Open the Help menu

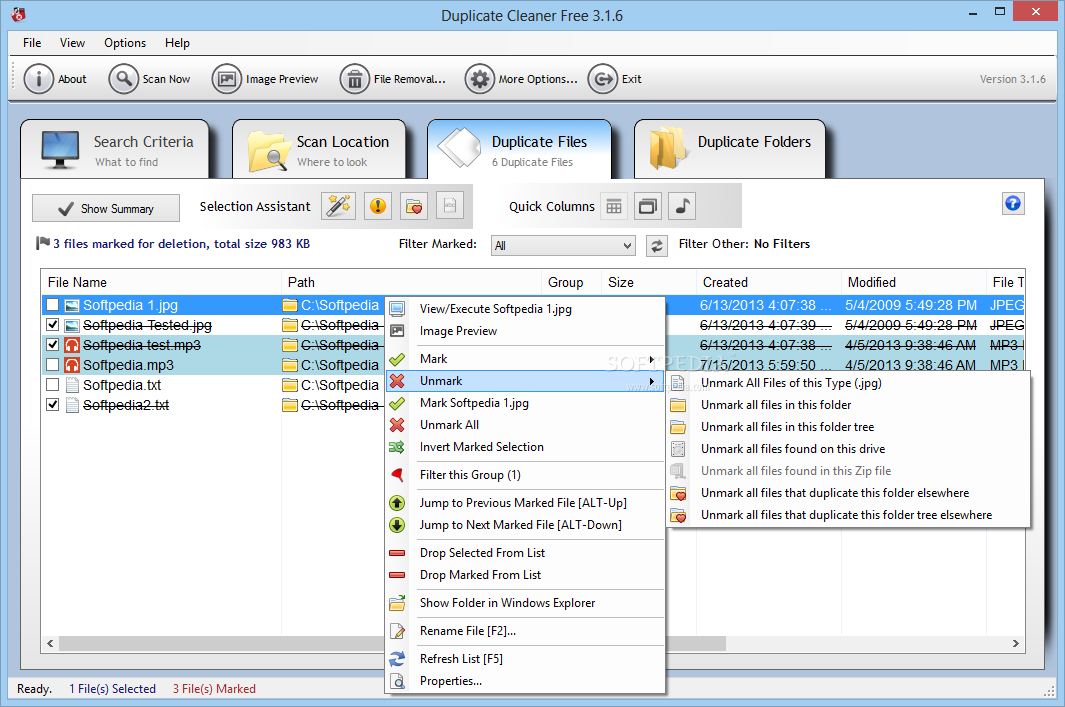click(177, 43)
